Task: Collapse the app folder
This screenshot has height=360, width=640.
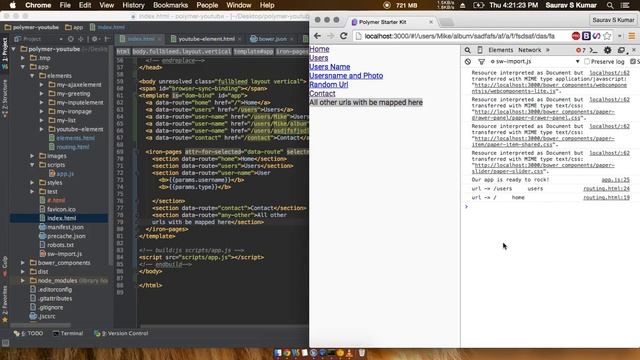Action: point(23,67)
